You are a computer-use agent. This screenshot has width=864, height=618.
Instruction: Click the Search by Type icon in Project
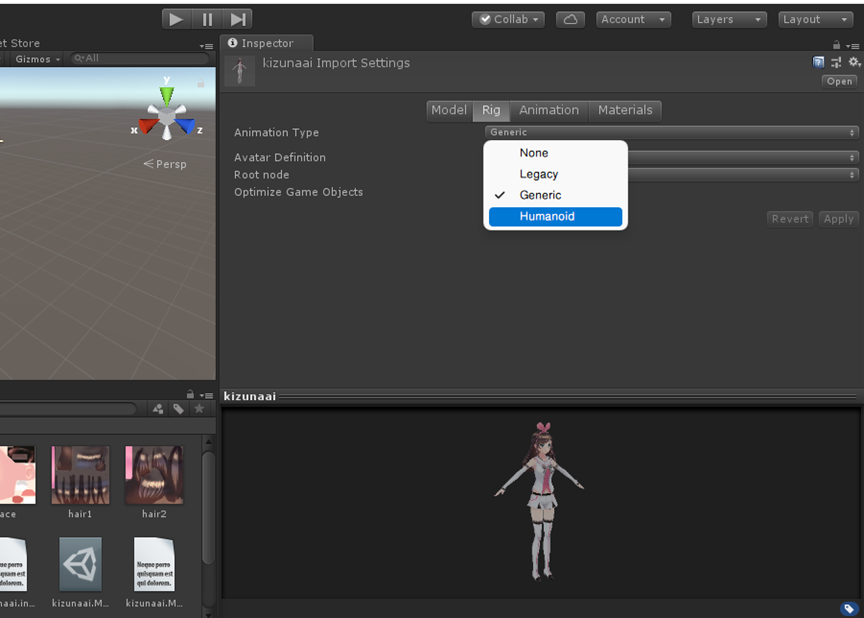(158, 409)
